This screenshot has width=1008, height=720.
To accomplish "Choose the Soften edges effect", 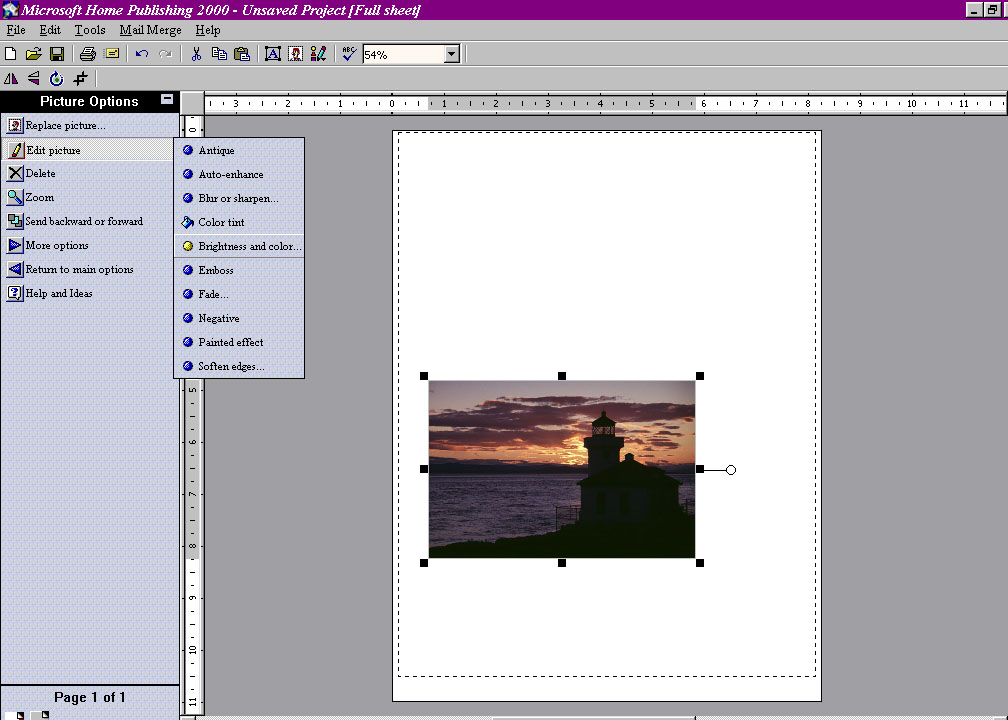I will pos(230,366).
